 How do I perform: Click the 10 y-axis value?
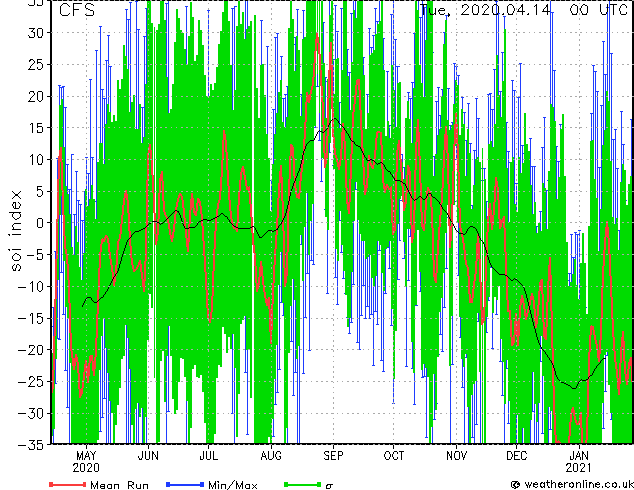37,160
